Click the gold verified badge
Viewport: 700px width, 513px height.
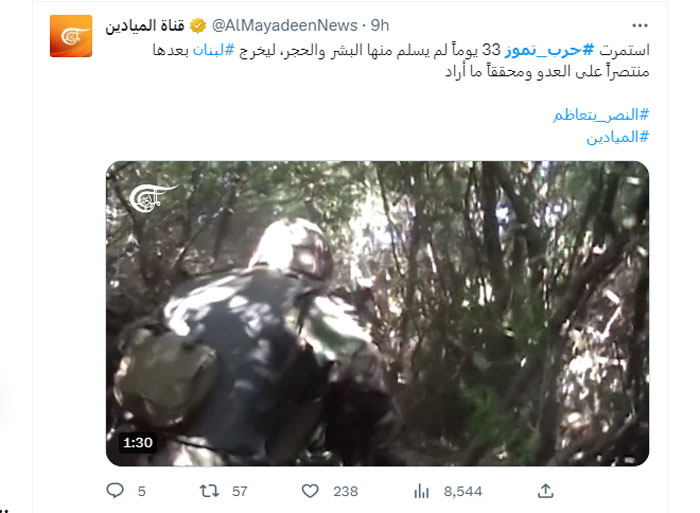[x=198, y=25]
